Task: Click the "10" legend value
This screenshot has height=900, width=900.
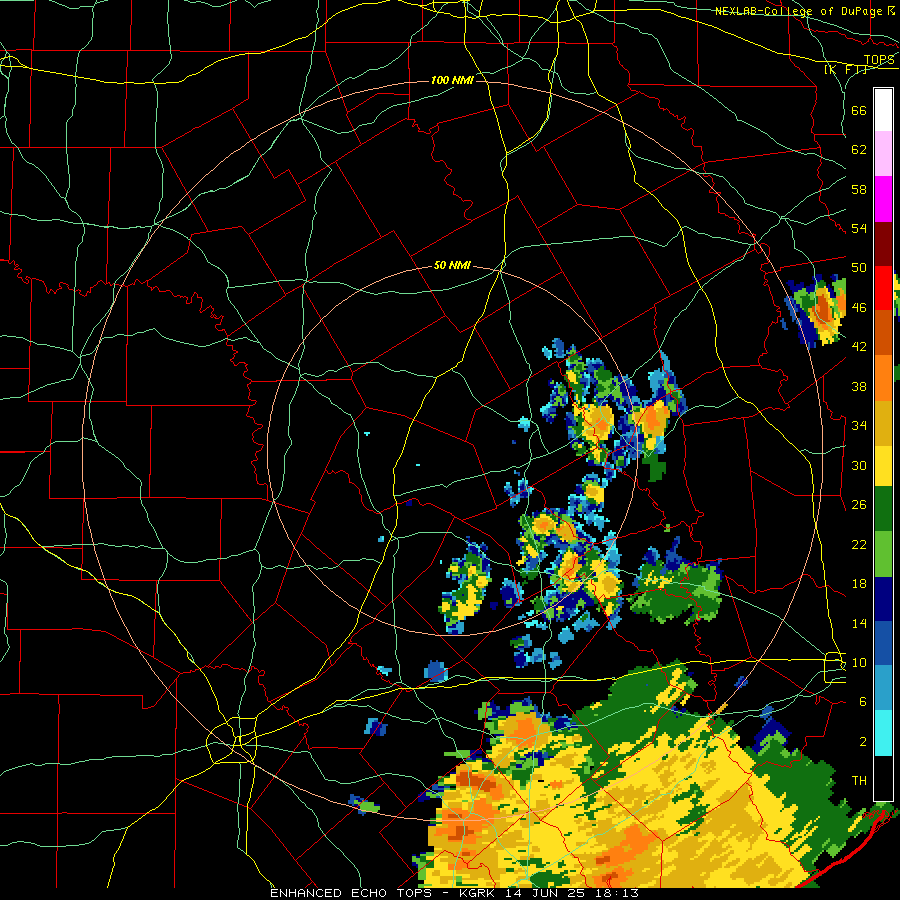Action: click(x=859, y=663)
